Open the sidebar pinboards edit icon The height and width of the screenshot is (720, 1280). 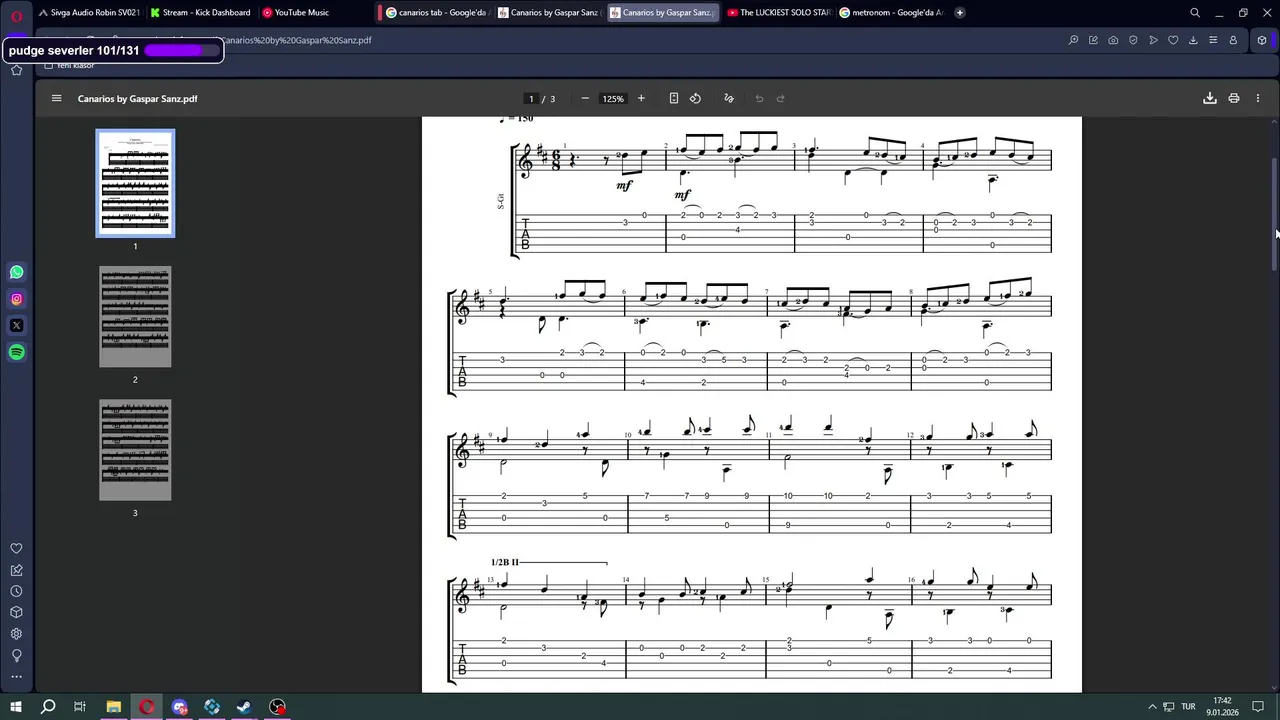16,570
